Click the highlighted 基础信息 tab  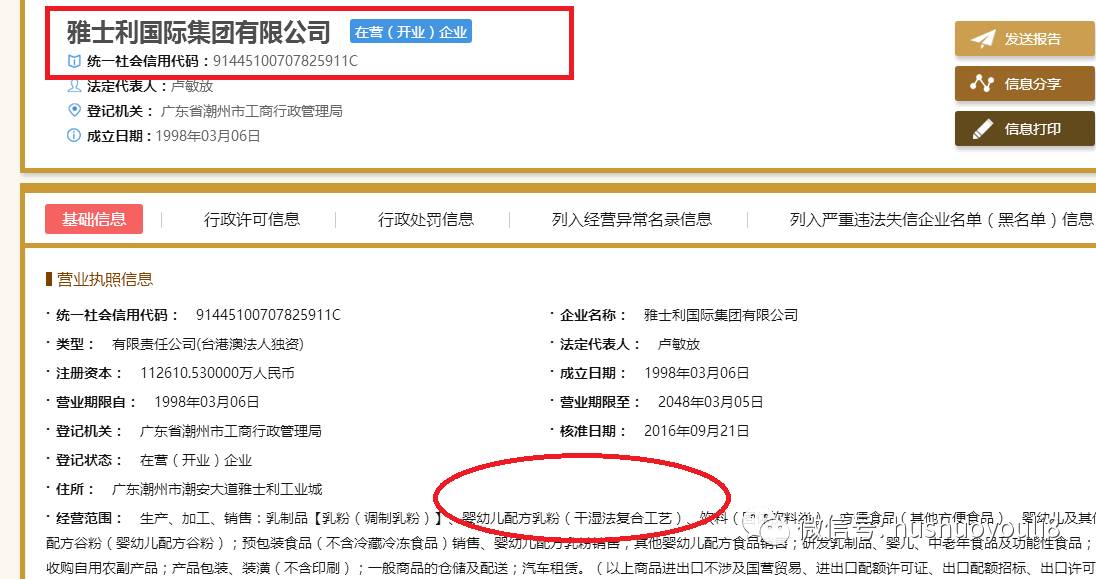(x=94, y=219)
